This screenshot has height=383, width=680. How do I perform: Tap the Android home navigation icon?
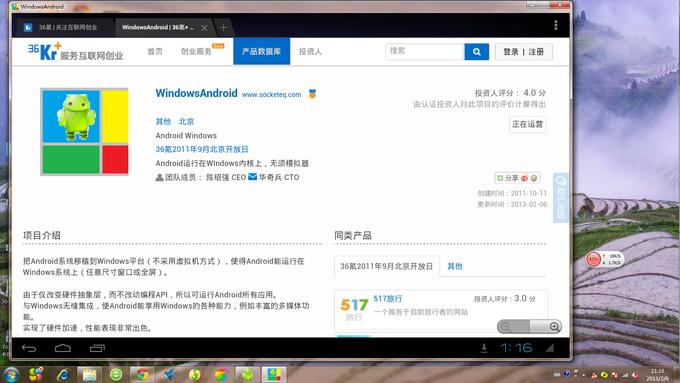63,348
